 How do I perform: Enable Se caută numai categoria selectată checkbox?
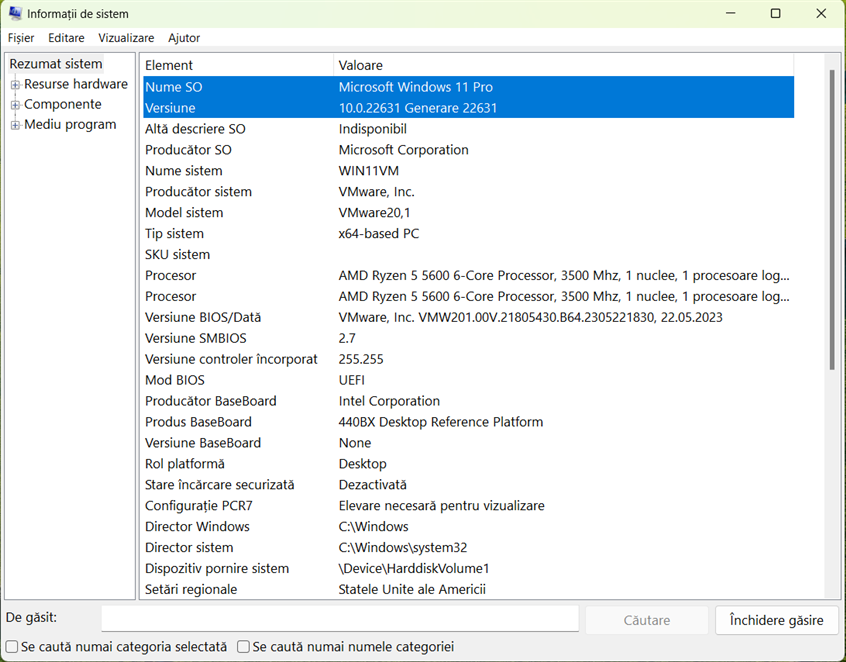click(12, 646)
